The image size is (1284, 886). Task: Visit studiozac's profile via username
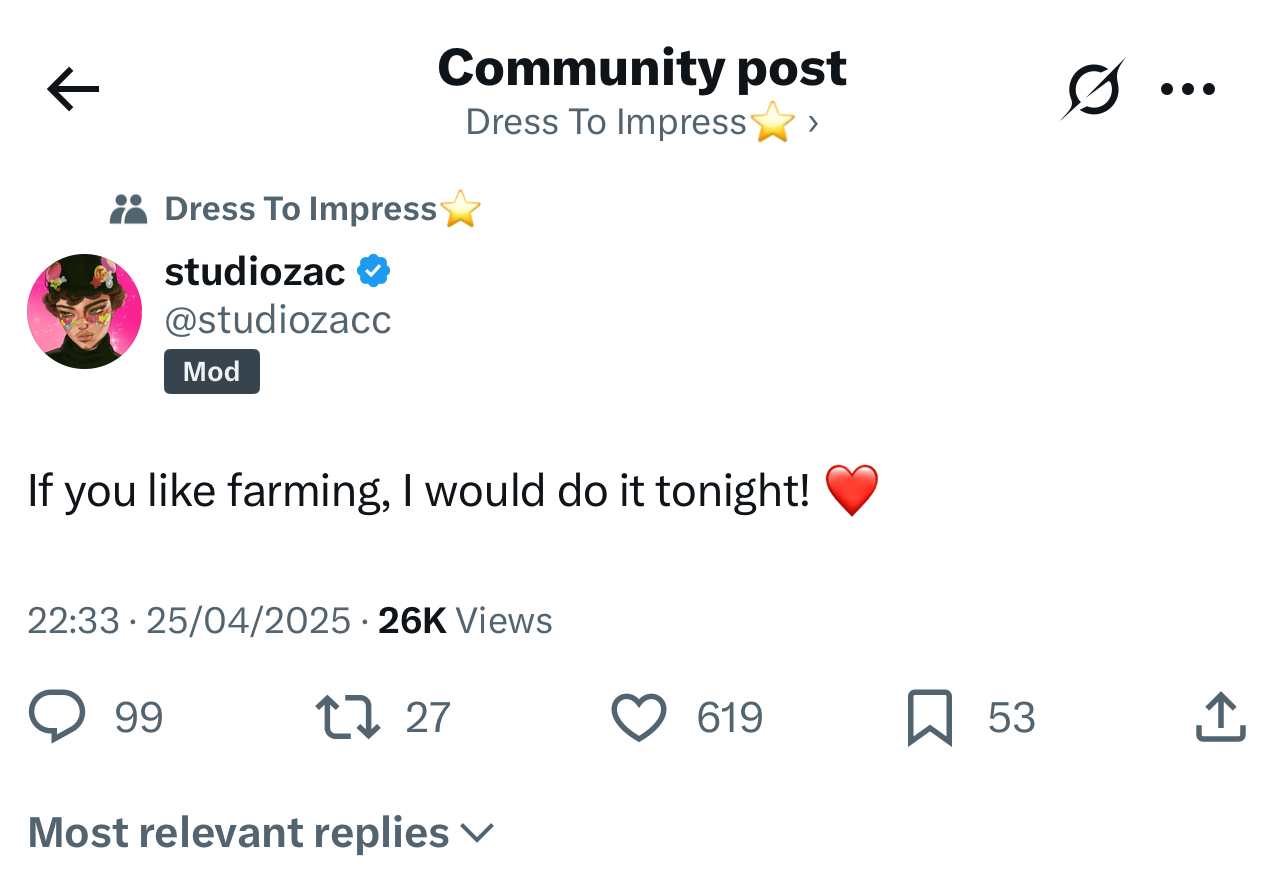(x=278, y=320)
